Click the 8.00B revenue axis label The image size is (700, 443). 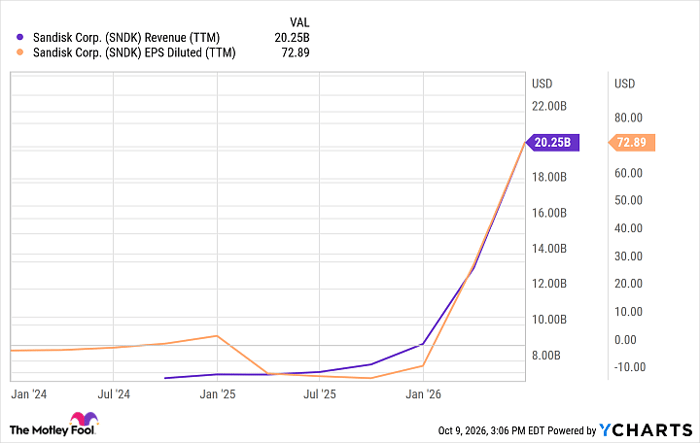pyautogui.click(x=546, y=355)
